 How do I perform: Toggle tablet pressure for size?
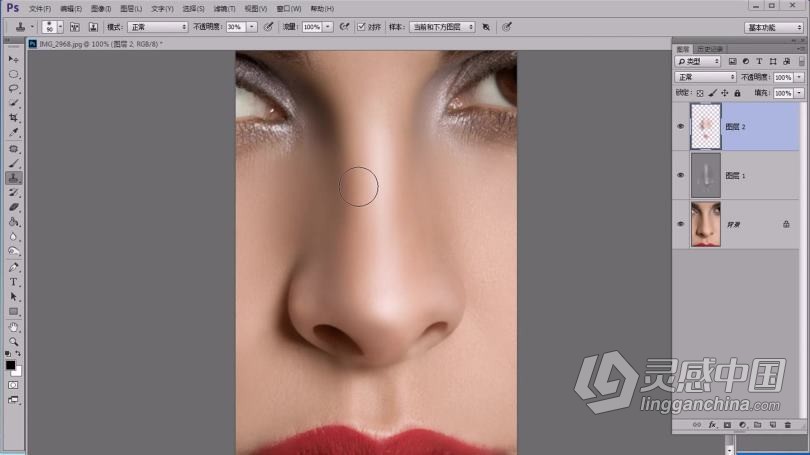coord(506,27)
